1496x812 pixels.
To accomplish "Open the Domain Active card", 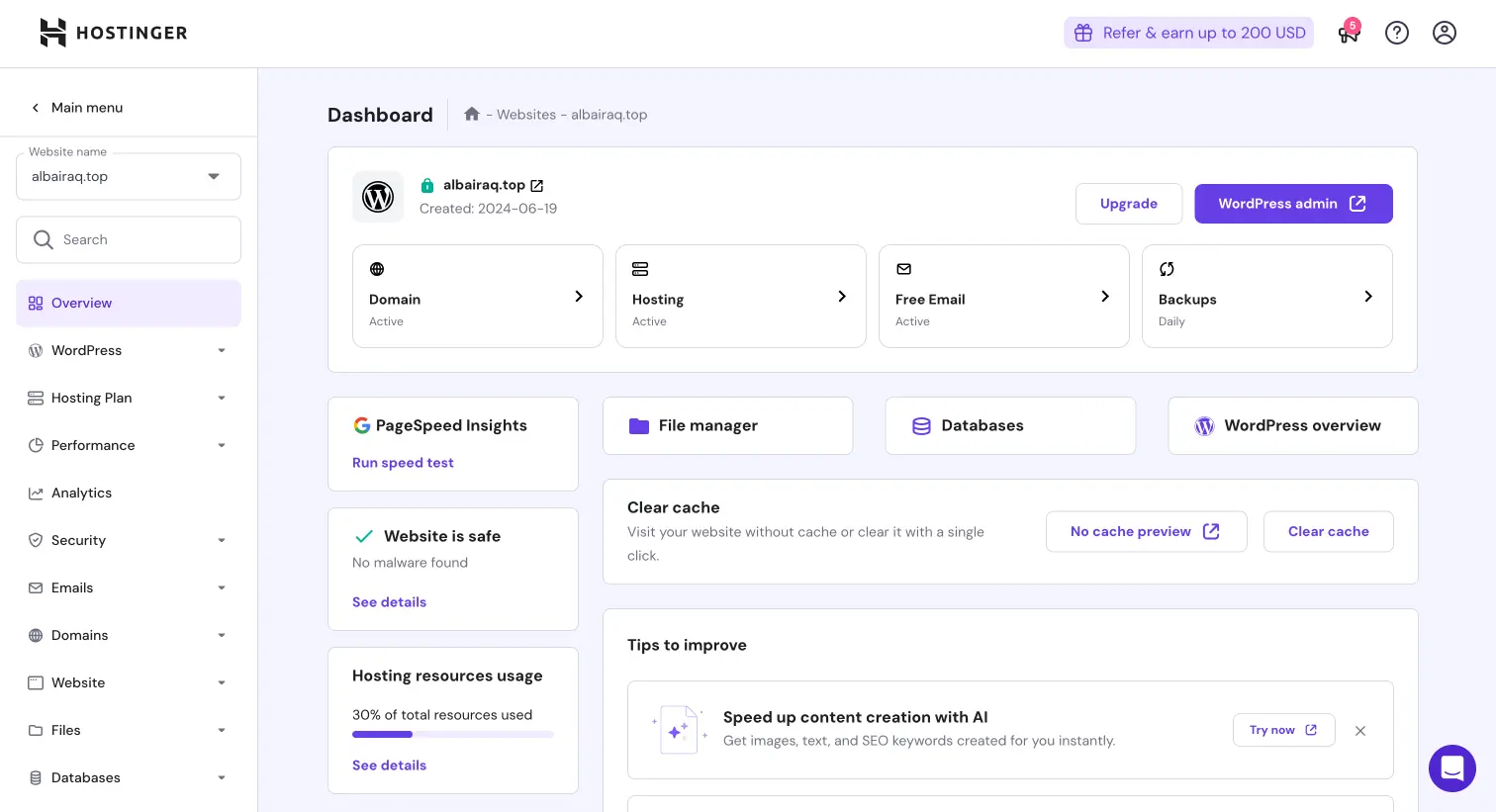I will point(478,296).
